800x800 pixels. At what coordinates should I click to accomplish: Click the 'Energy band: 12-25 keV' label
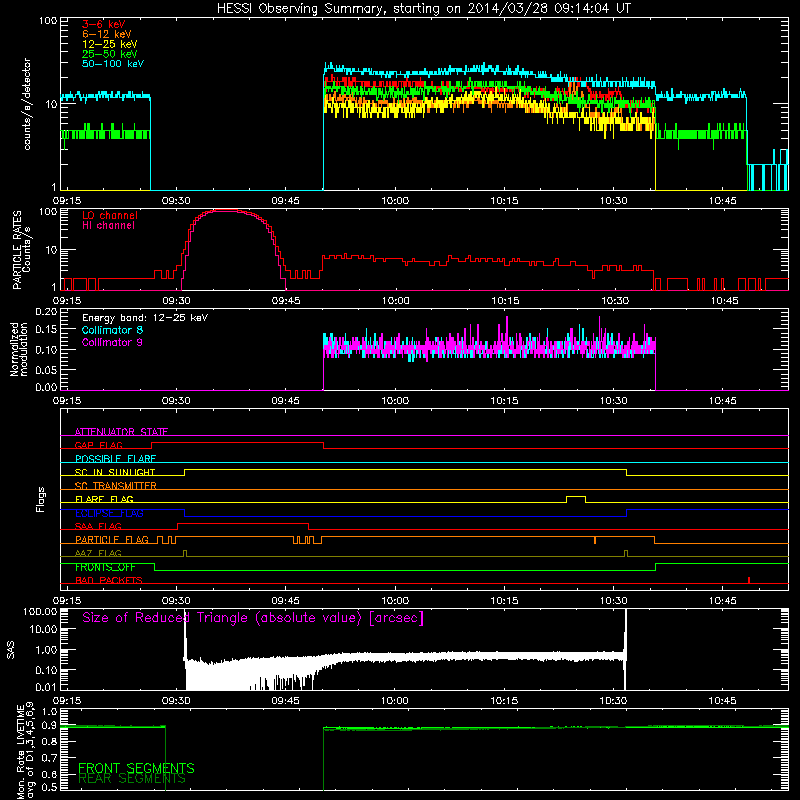pyautogui.click(x=145, y=318)
